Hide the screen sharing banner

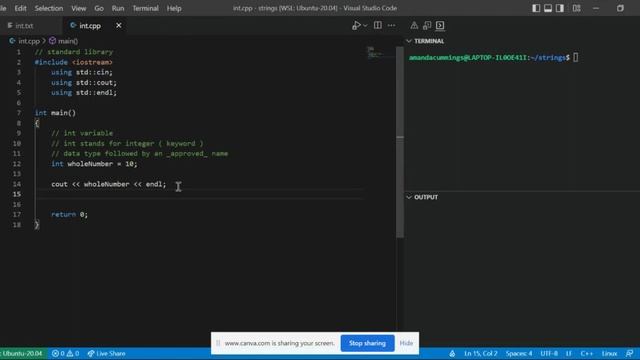coord(406,343)
